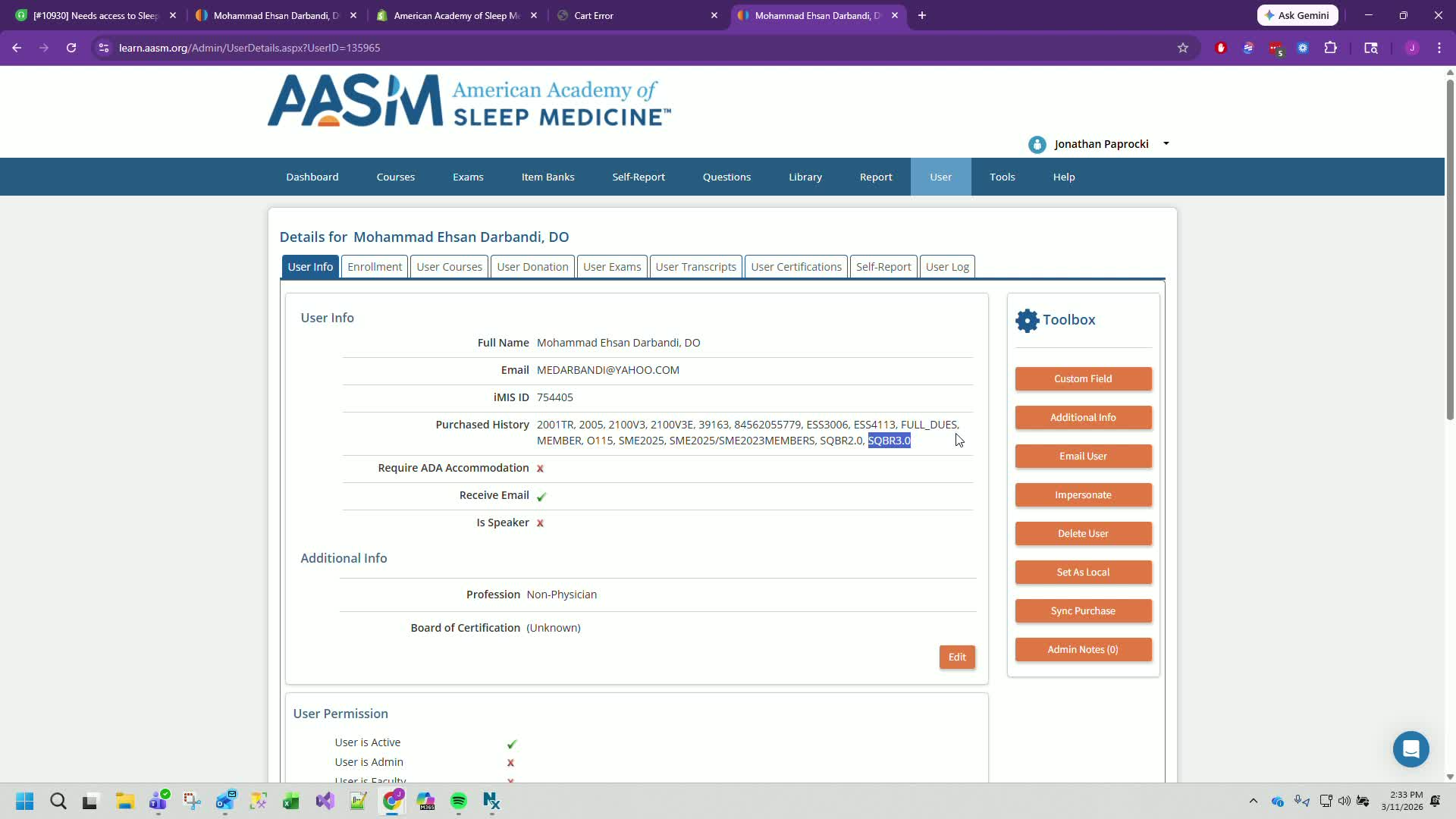Open Spotify from the taskbar
The image size is (1456, 819).
[x=458, y=801]
